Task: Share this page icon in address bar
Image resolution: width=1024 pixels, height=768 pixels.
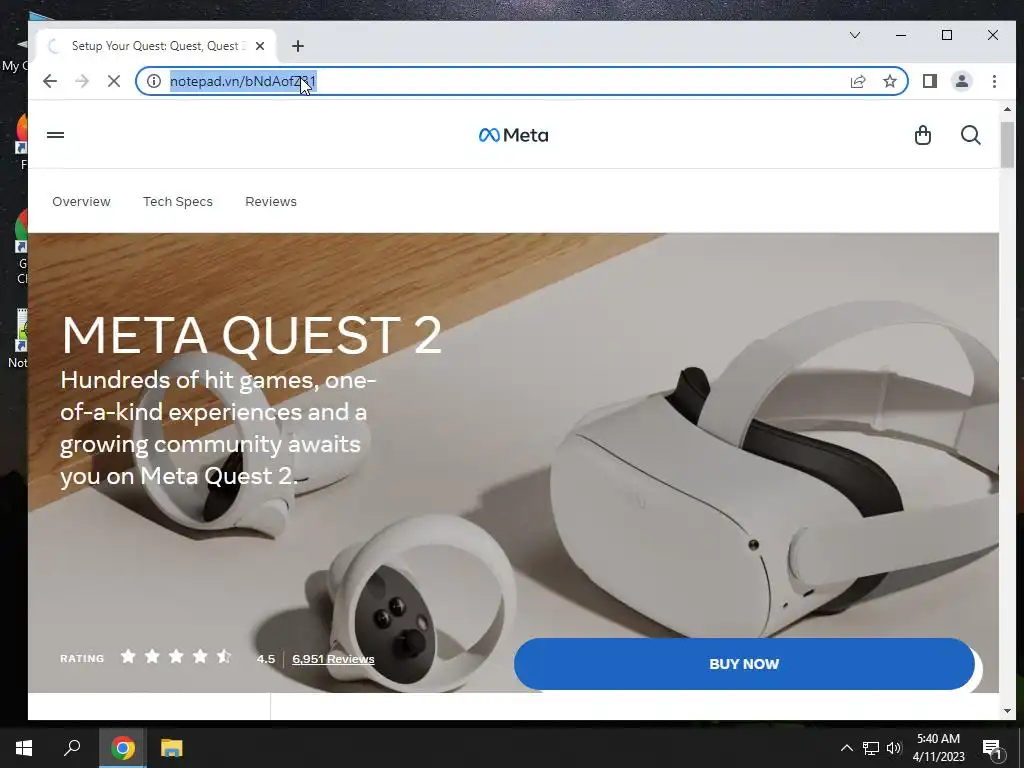Action: [857, 81]
